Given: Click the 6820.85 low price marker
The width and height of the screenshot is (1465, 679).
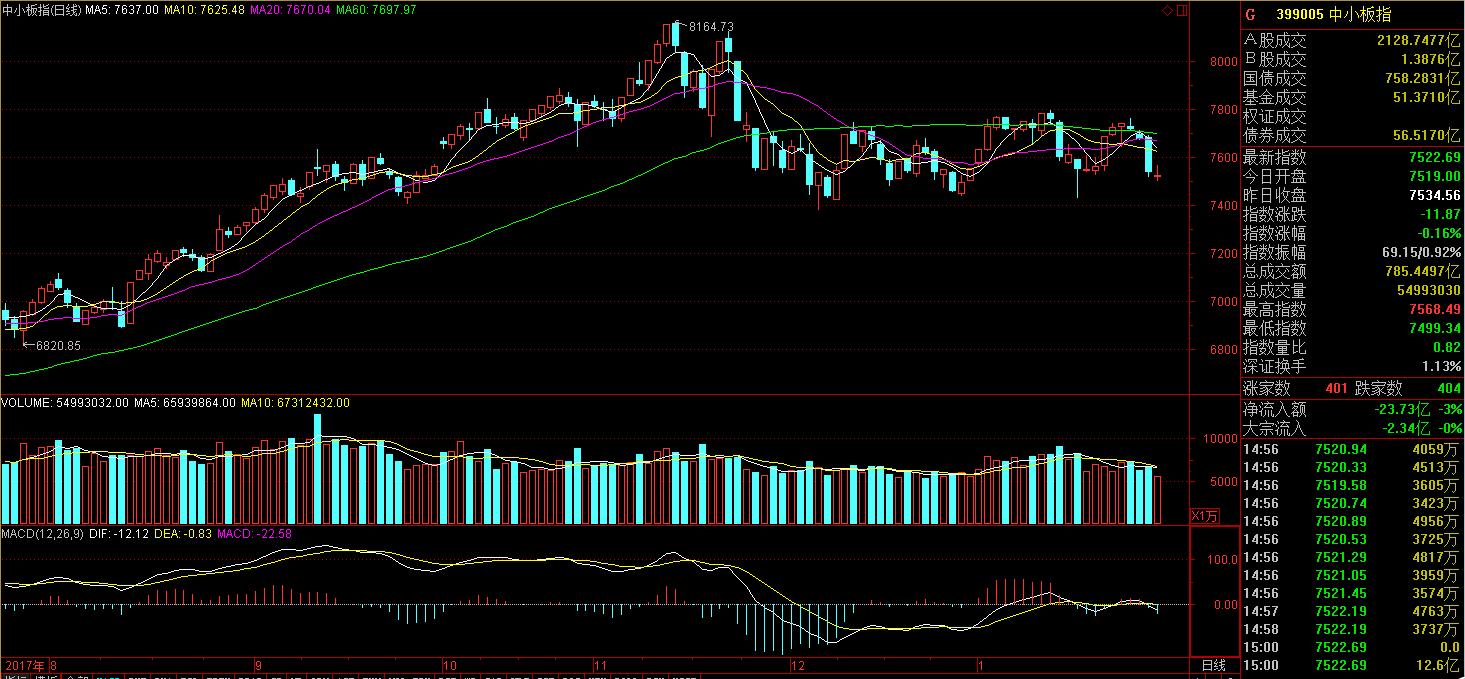Looking at the screenshot, I should tap(58, 345).
